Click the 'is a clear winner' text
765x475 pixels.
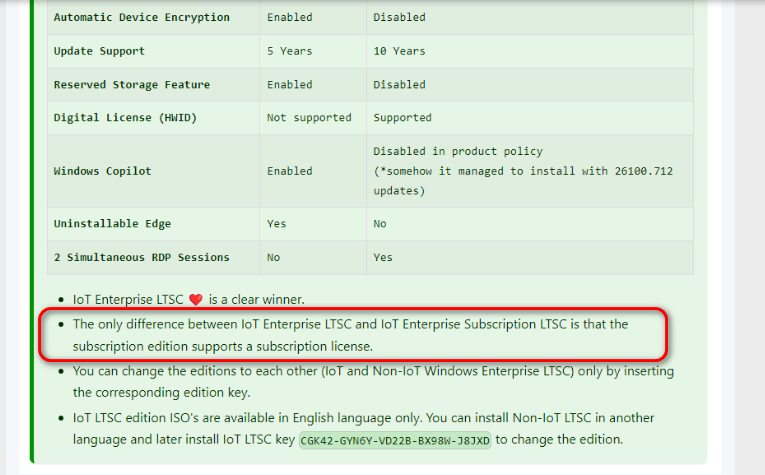tap(257, 299)
